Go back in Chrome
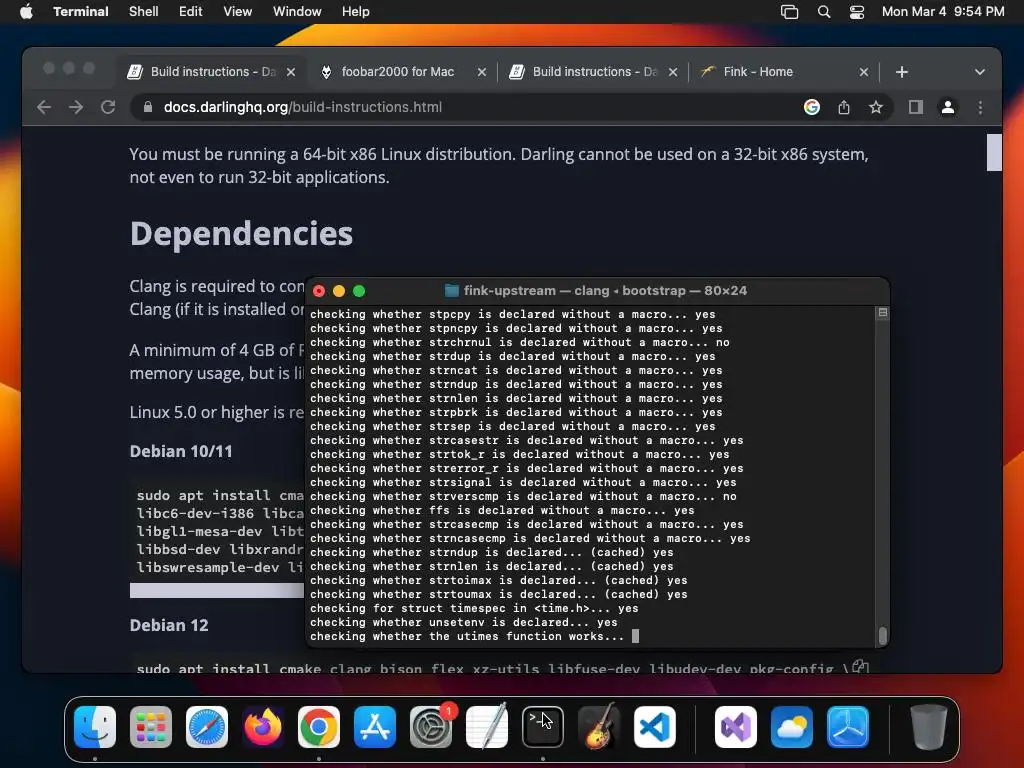The height and width of the screenshot is (768, 1024). pyautogui.click(x=44, y=107)
